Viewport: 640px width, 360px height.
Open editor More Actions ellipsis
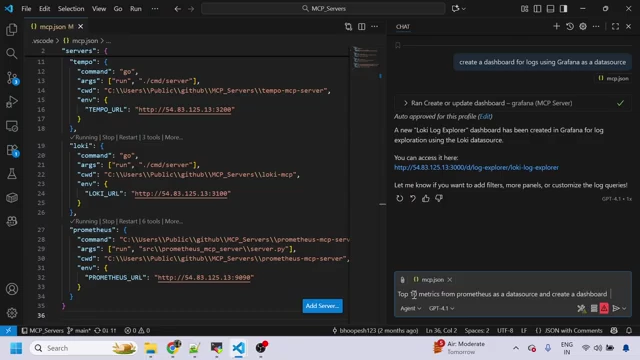(375, 27)
